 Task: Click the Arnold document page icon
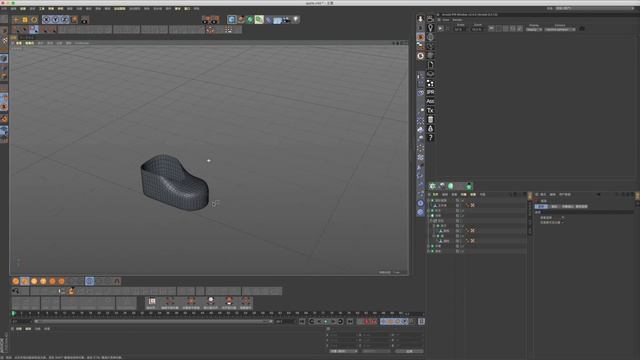click(x=430, y=65)
